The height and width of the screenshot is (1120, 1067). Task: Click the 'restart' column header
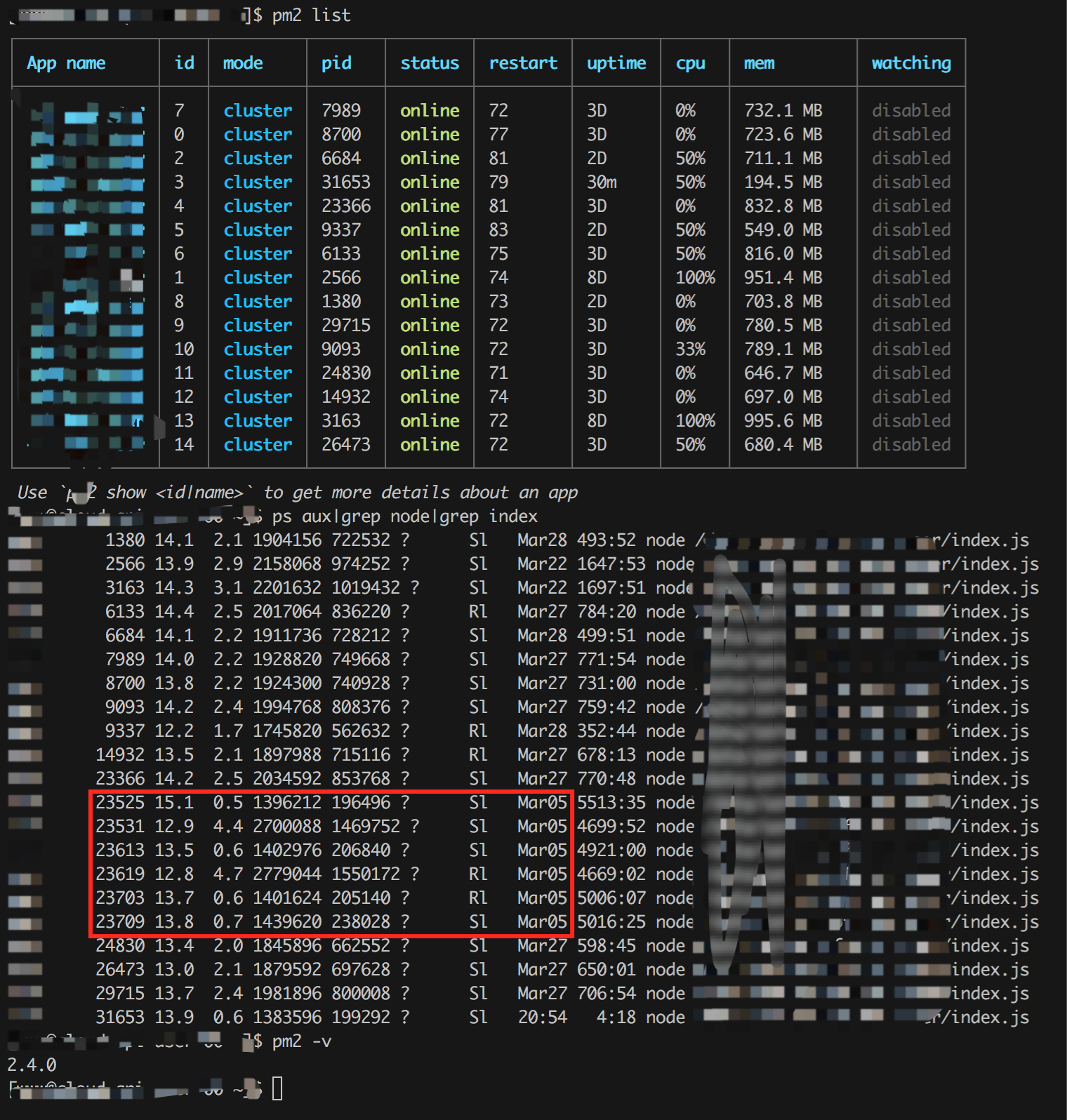coord(523,63)
